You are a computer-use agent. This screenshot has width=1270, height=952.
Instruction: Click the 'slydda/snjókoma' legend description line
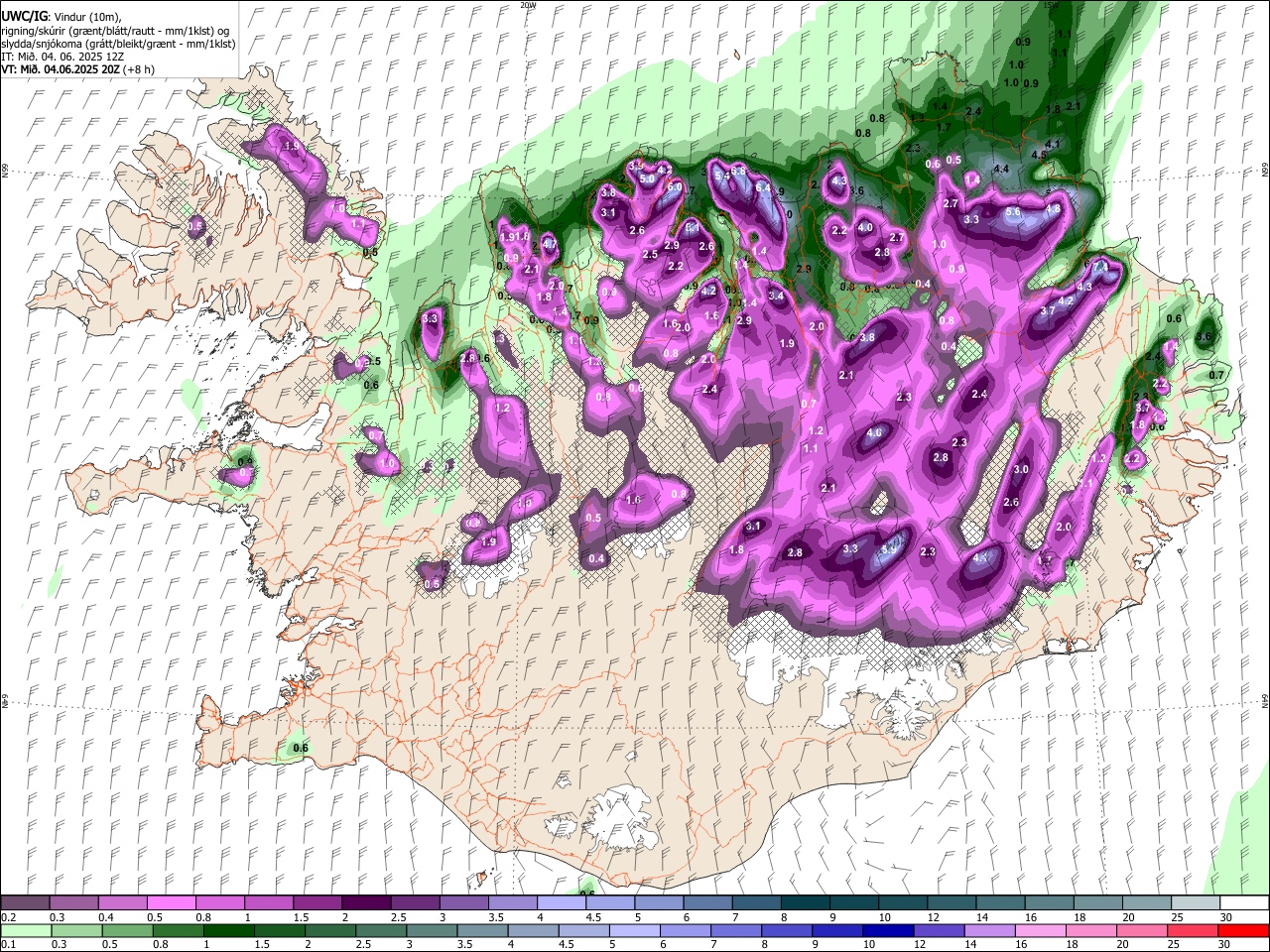(118, 44)
